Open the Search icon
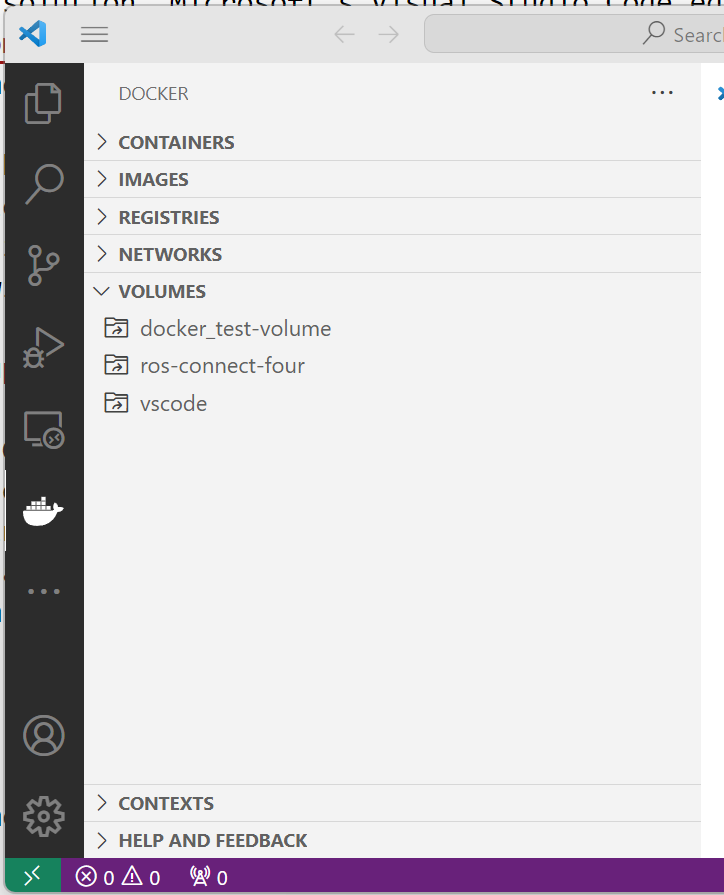724x895 pixels. pos(43,184)
